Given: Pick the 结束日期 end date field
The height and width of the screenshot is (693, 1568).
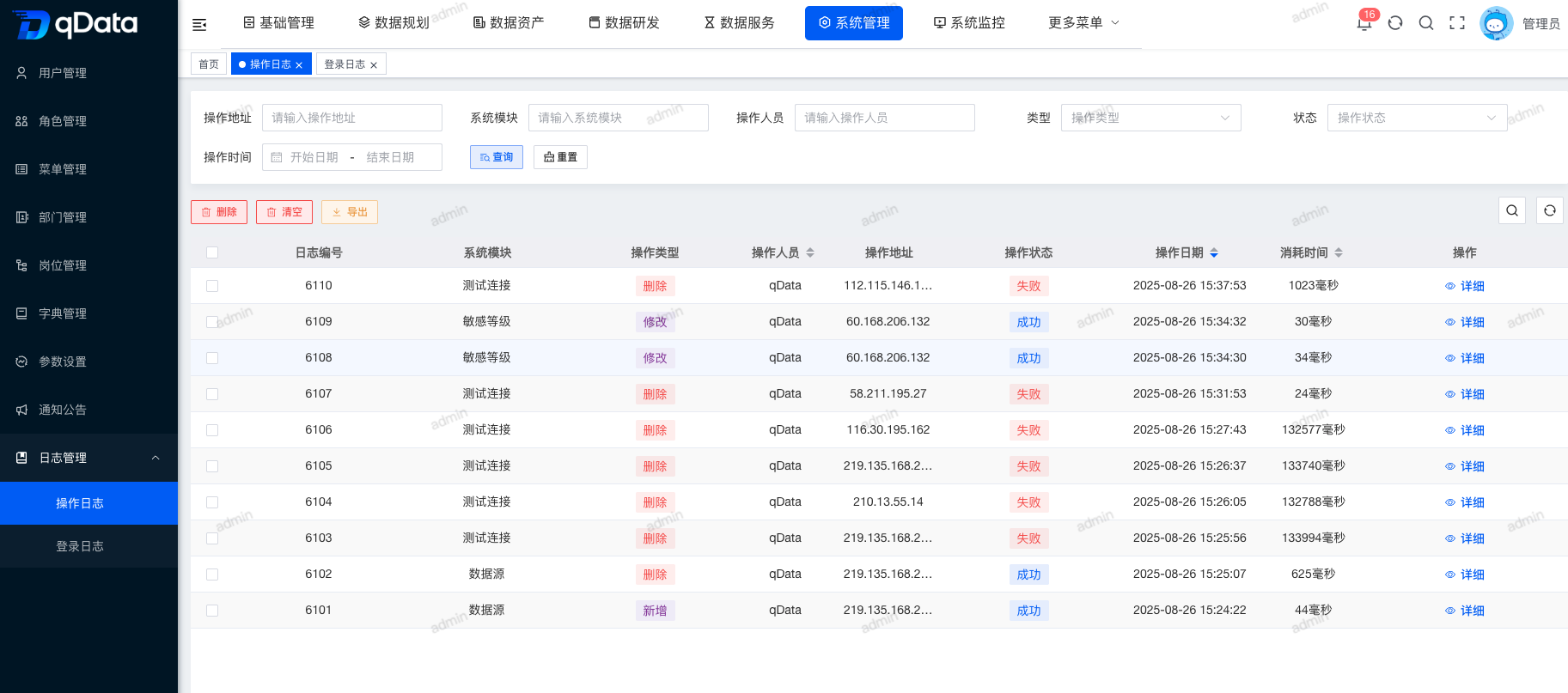Looking at the screenshot, I should pos(391,157).
